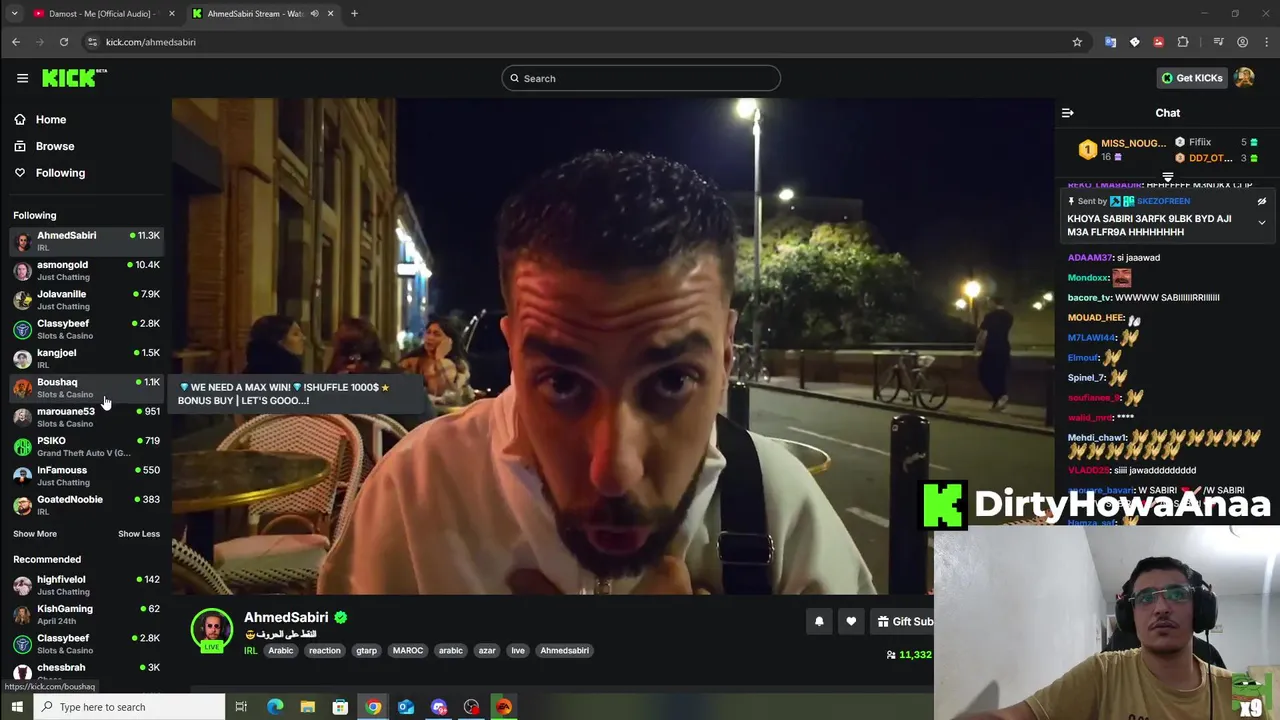This screenshot has height=720, width=1280.
Task: Collapse the list with Show Less
Action: click(139, 534)
